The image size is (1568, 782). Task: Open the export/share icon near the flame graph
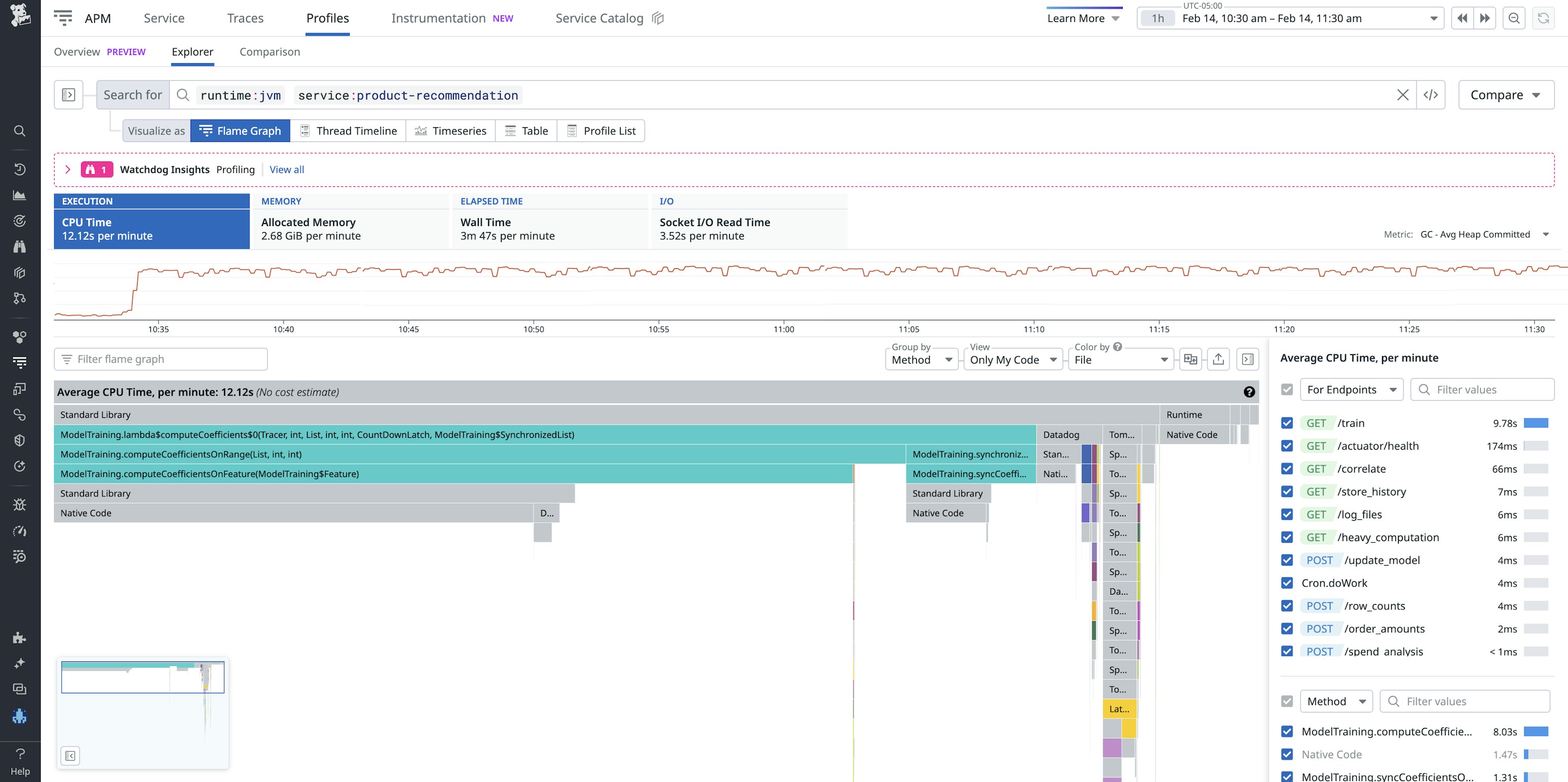tap(1218, 359)
